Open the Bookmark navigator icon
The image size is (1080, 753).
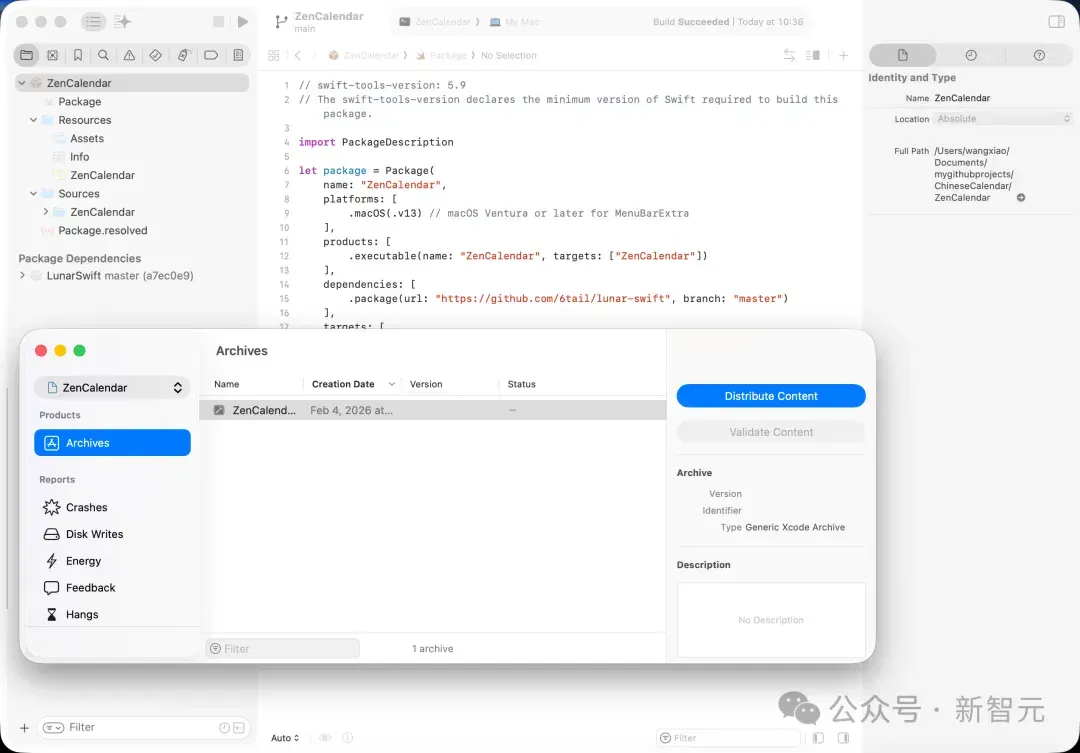78,55
